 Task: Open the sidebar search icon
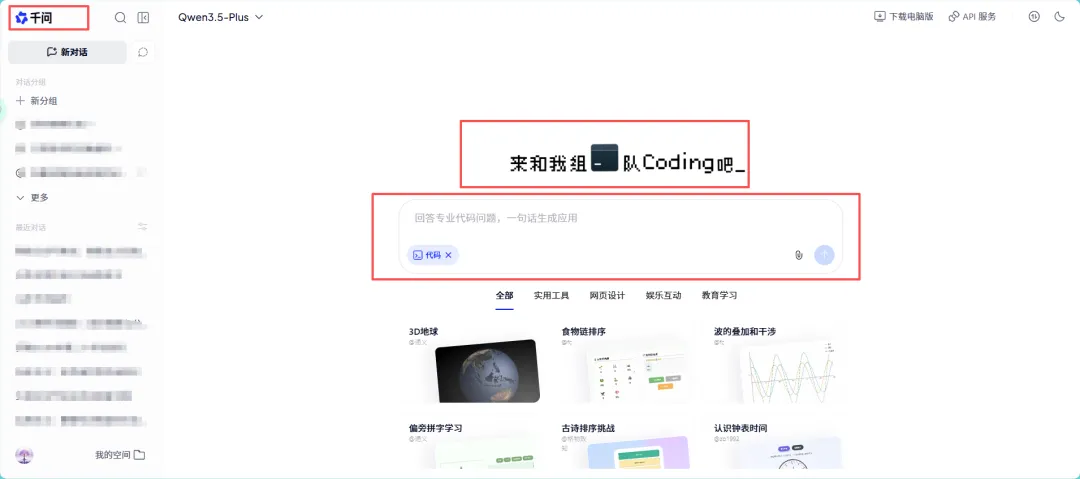click(121, 18)
